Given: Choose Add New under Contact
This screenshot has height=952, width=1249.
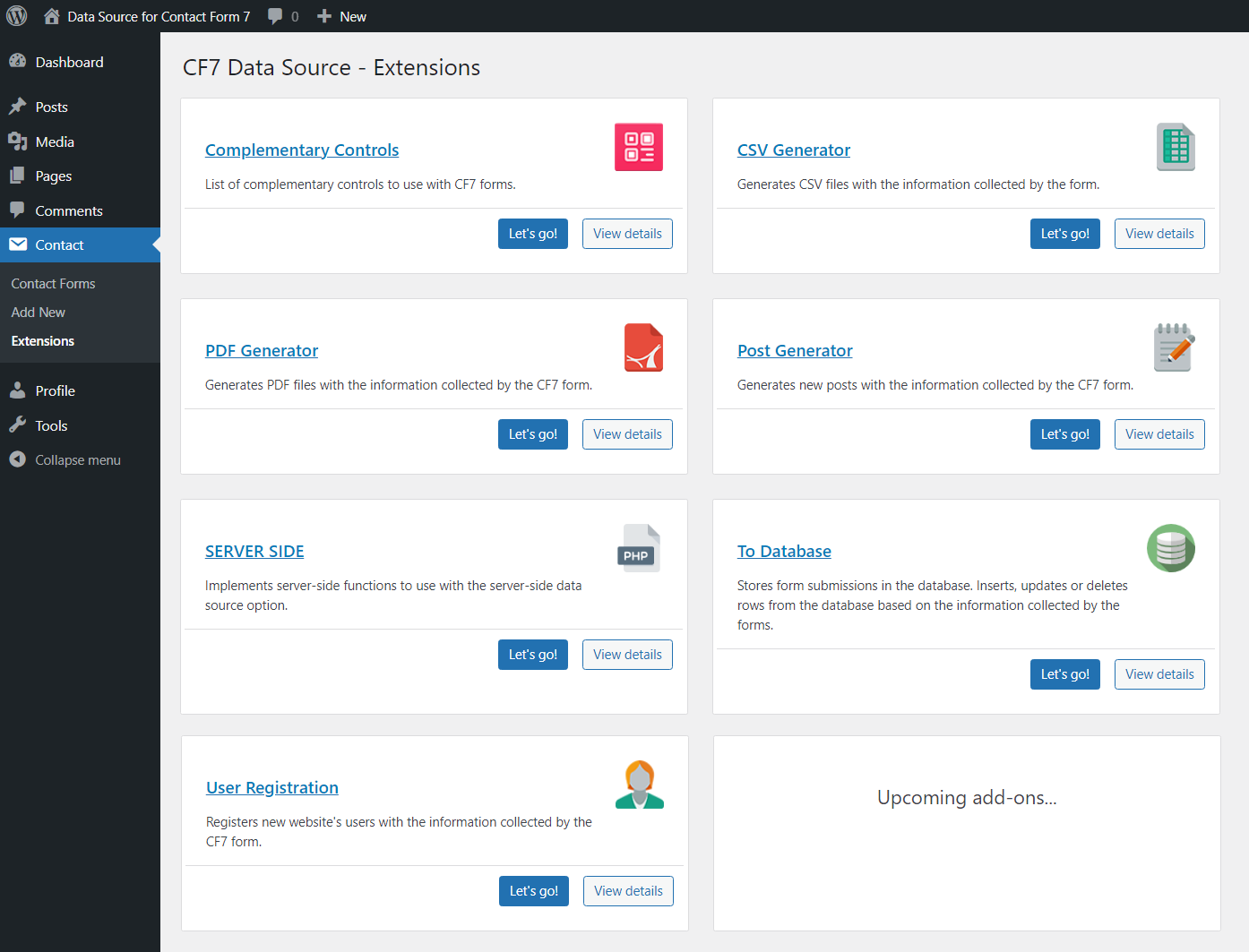Looking at the screenshot, I should coord(39,313).
